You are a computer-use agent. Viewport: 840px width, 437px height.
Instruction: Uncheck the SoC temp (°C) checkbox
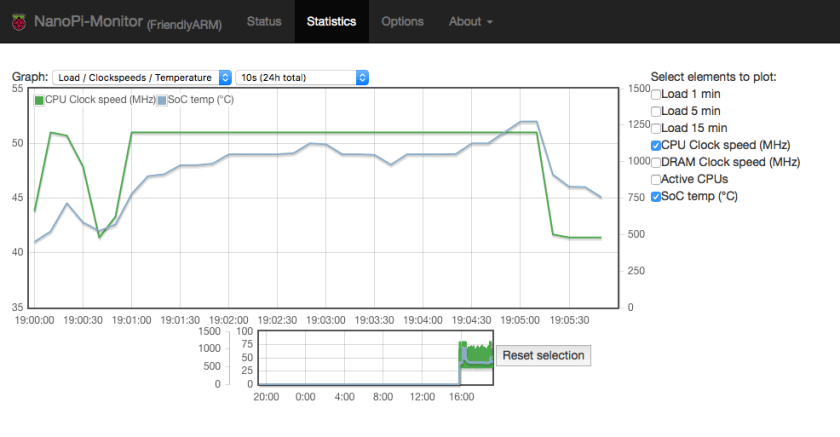[656, 196]
